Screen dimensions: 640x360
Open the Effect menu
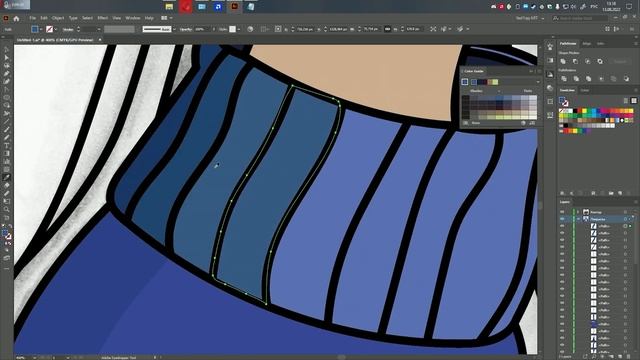tap(102, 18)
